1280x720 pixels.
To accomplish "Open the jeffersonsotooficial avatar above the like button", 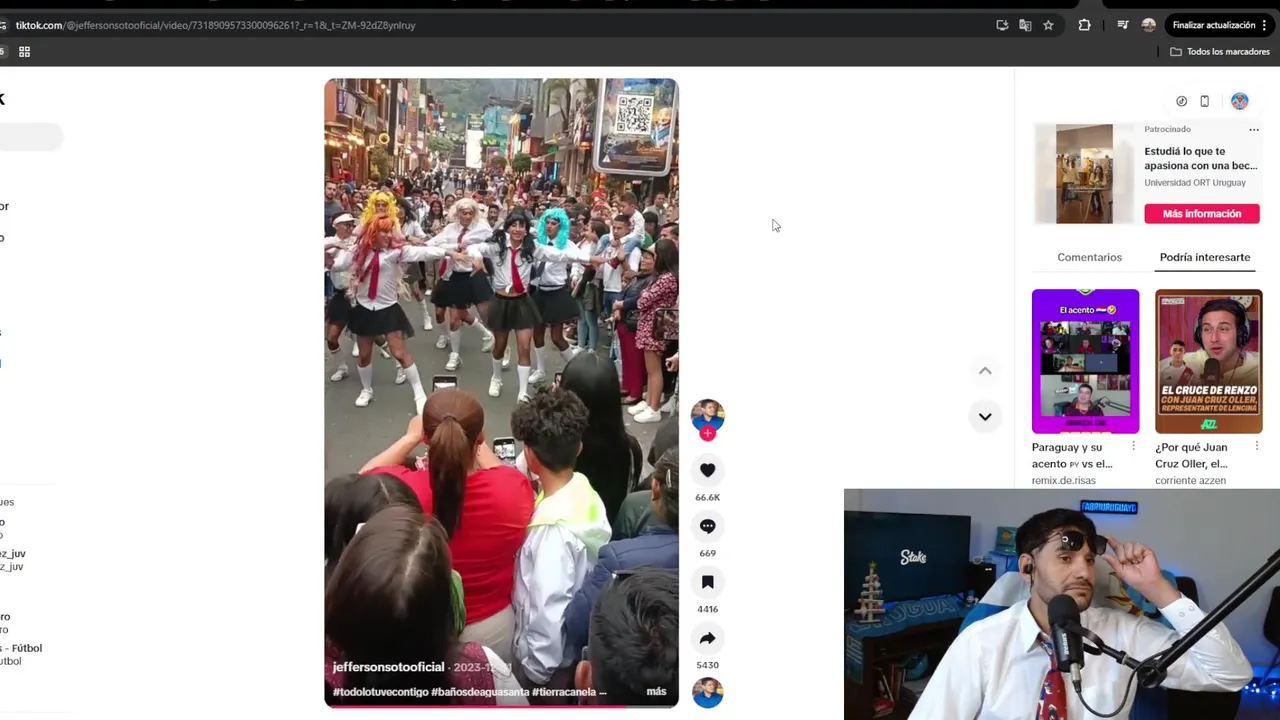I will click(x=707, y=415).
